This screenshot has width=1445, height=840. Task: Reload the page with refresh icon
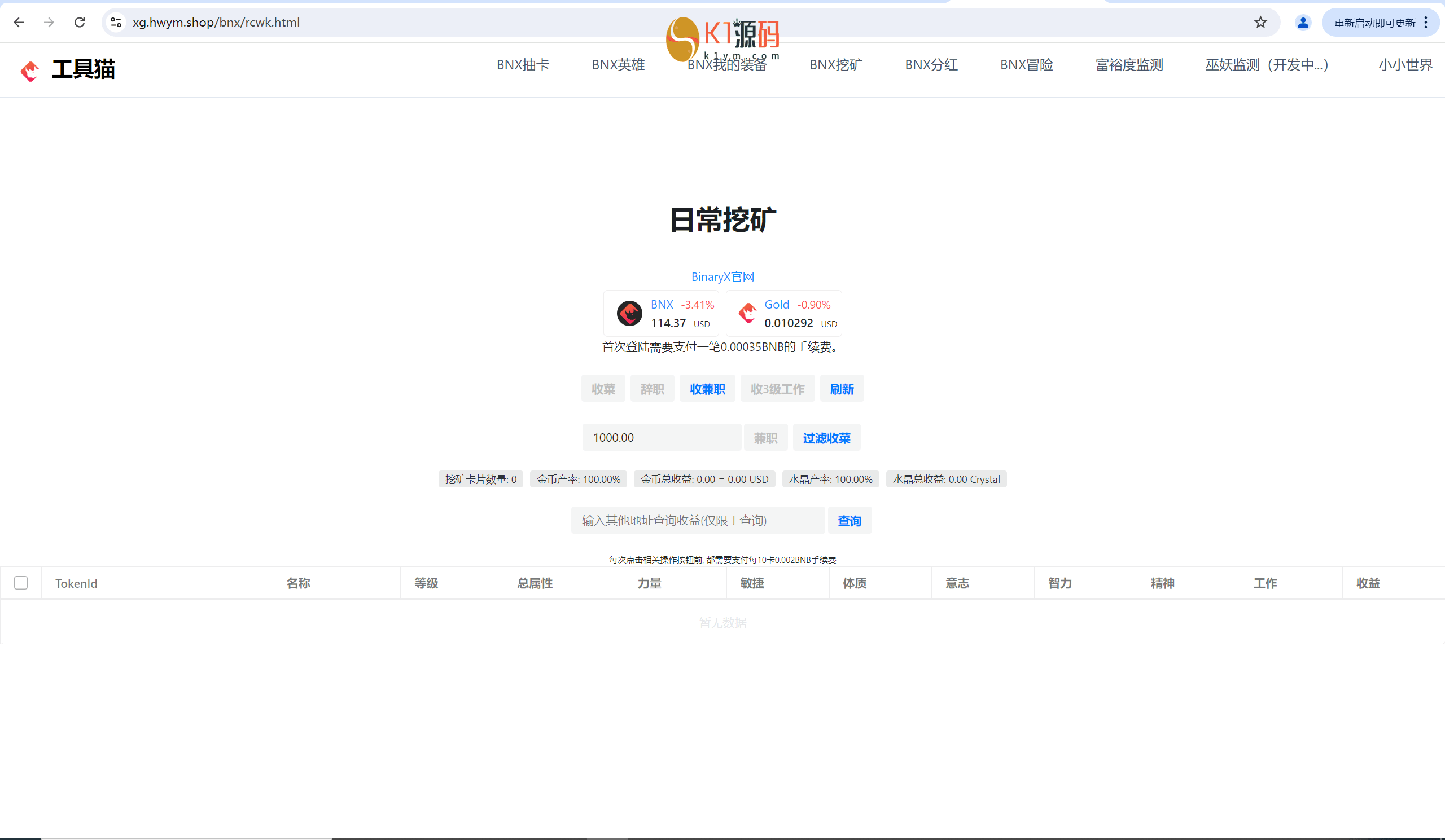pyautogui.click(x=80, y=23)
